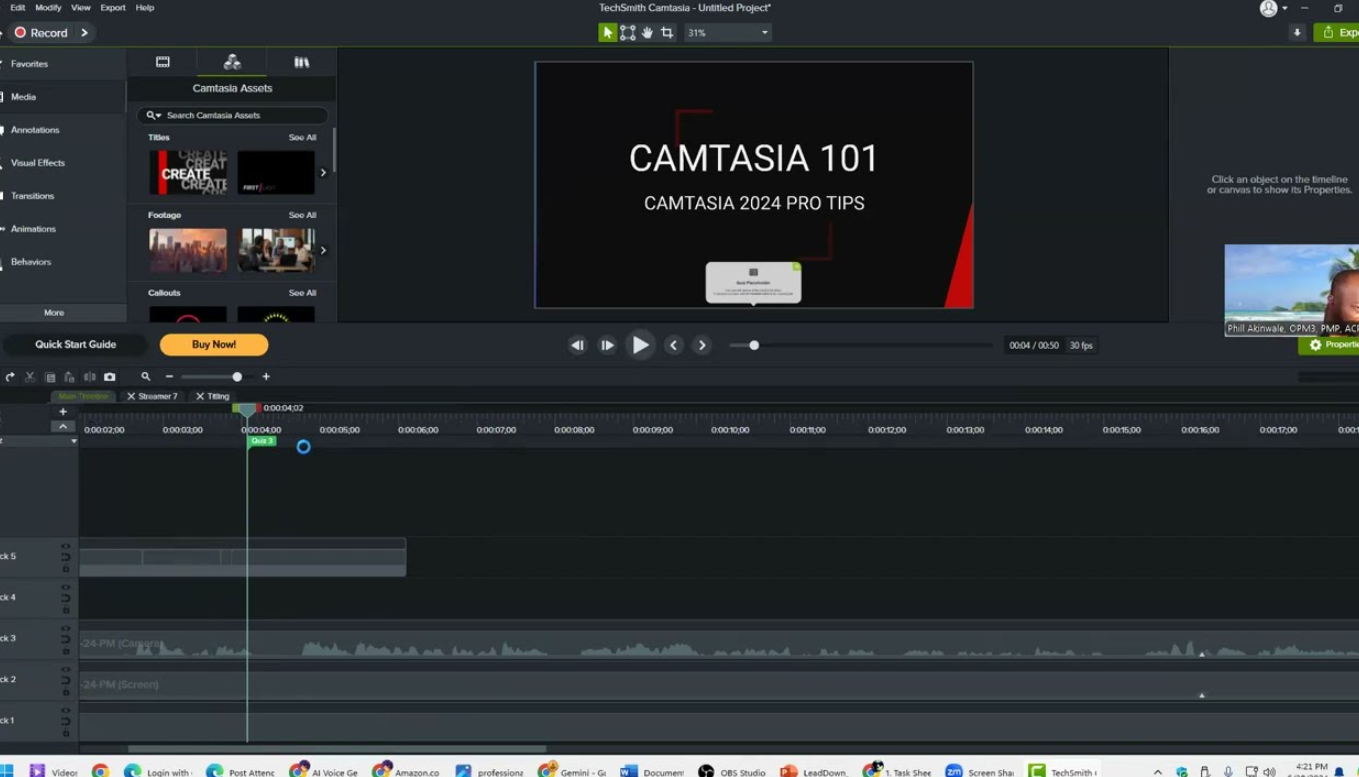Click the split clip icon

tap(90, 377)
